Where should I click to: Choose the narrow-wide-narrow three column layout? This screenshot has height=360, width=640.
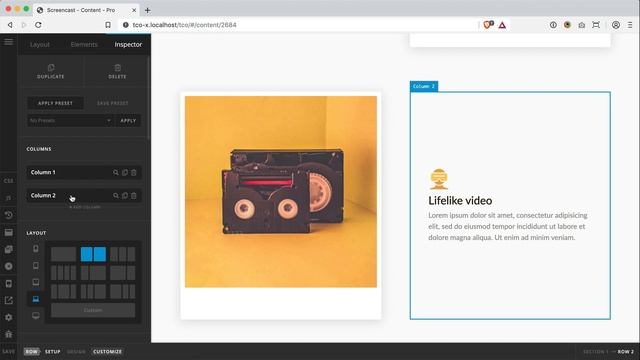coord(63,292)
